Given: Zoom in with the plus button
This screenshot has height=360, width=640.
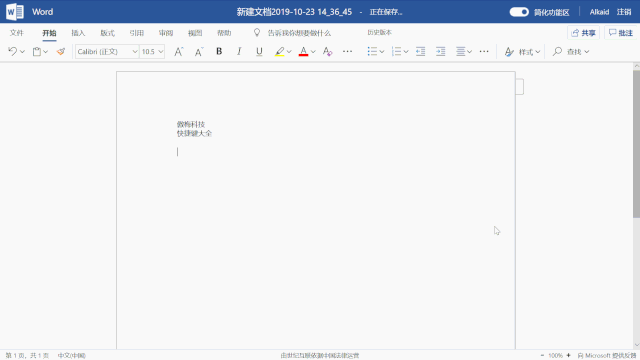Looking at the screenshot, I should tap(568, 356).
